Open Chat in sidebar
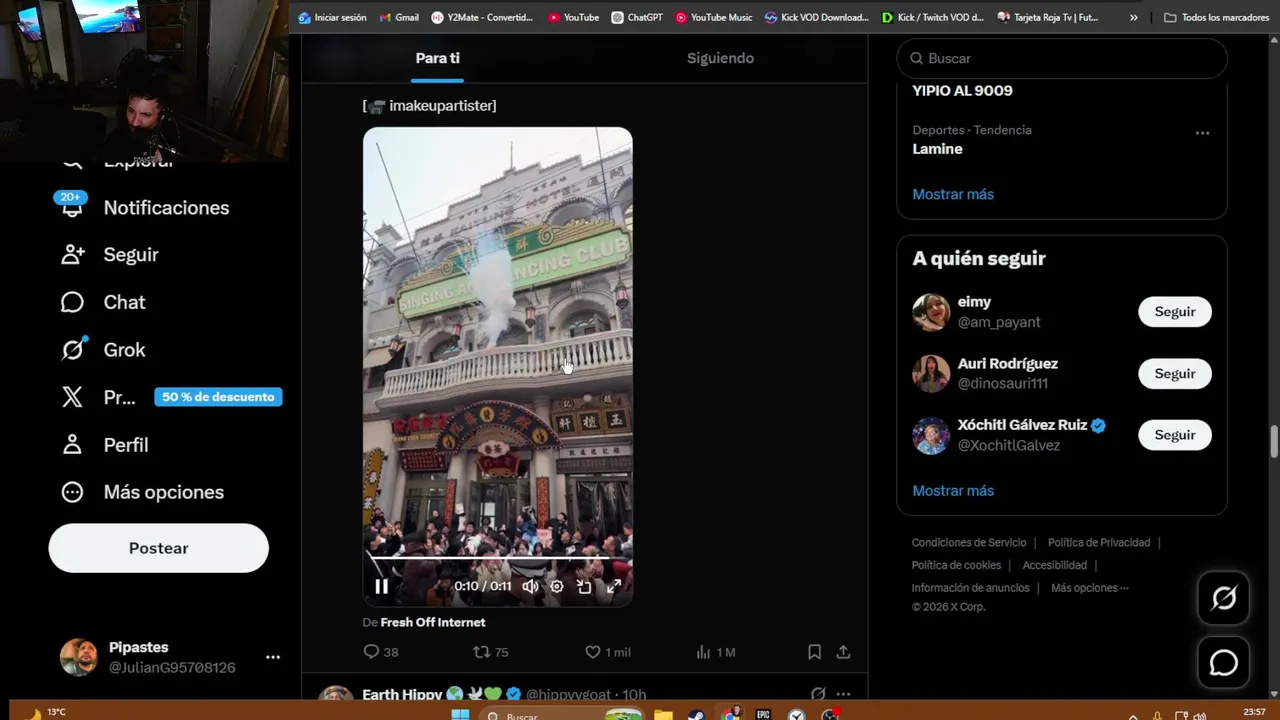Image resolution: width=1280 pixels, height=720 pixels. pos(103,302)
